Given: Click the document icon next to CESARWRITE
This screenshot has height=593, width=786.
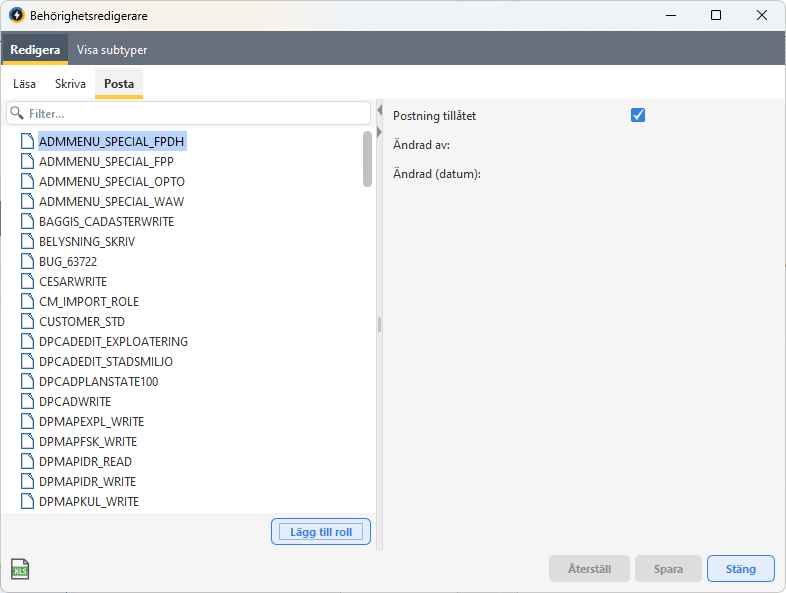Looking at the screenshot, I should [x=28, y=281].
